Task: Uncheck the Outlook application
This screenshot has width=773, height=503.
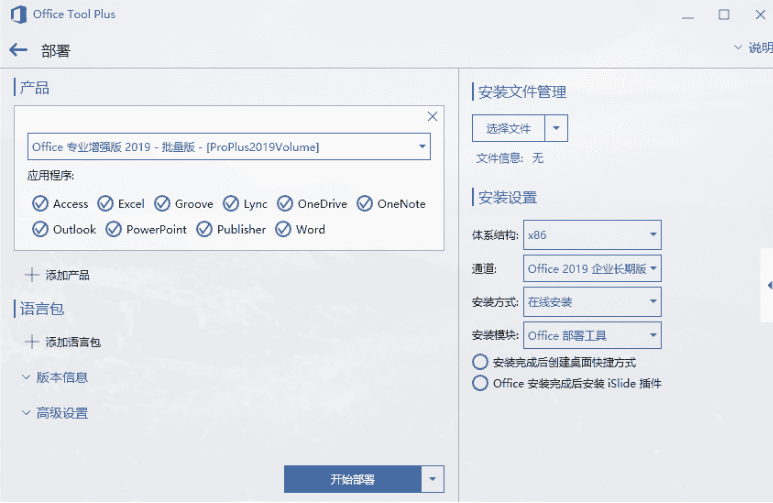Action: pos(40,229)
